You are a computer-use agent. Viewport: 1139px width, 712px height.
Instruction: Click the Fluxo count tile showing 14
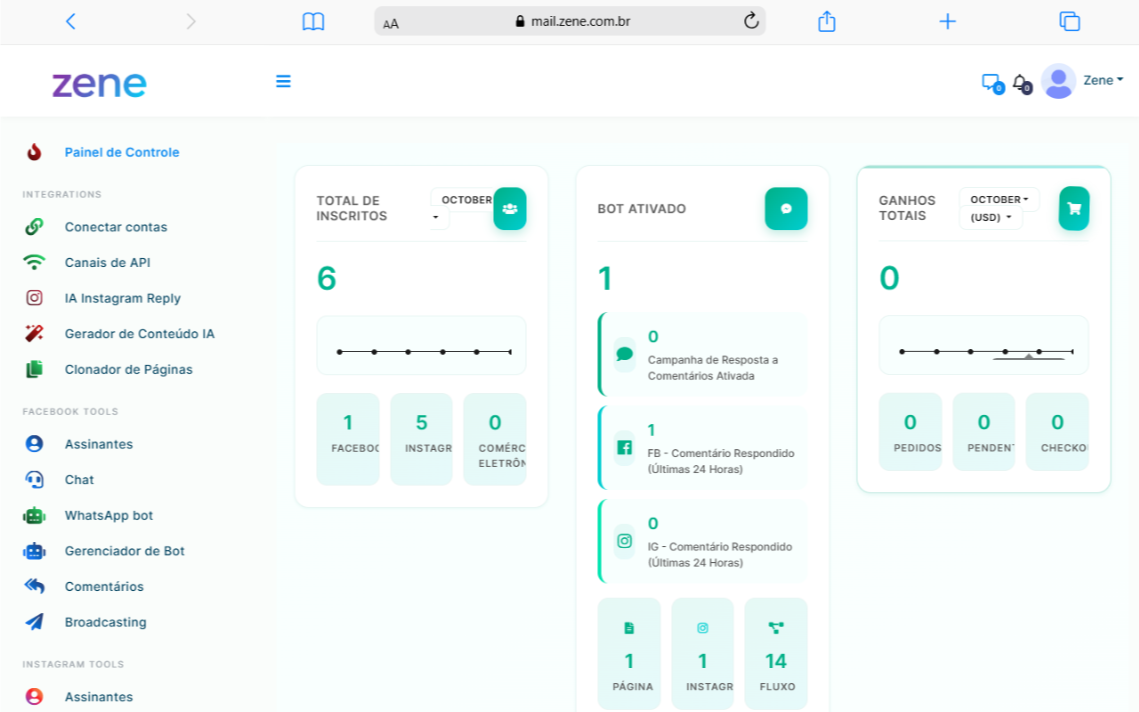pos(776,653)
